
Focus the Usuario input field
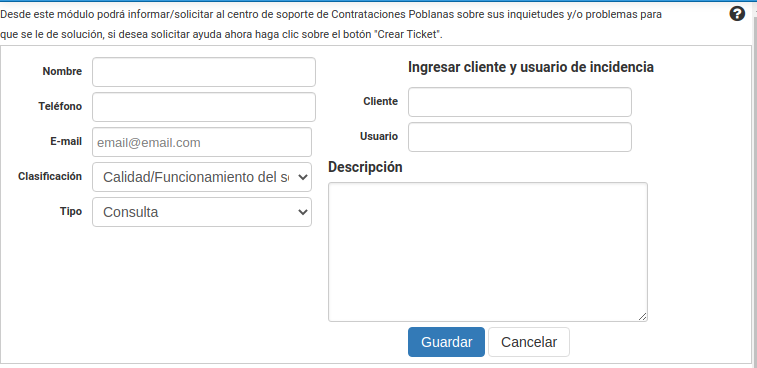(519, 137)
